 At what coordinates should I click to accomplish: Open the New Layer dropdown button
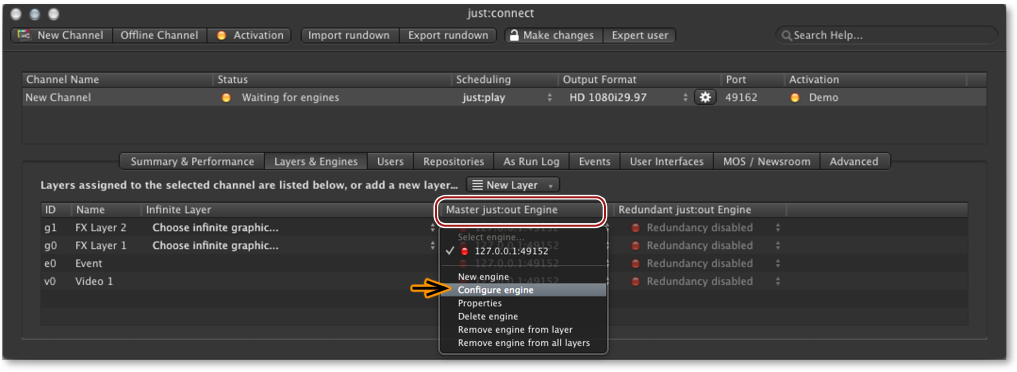click(x=513, y=185)
